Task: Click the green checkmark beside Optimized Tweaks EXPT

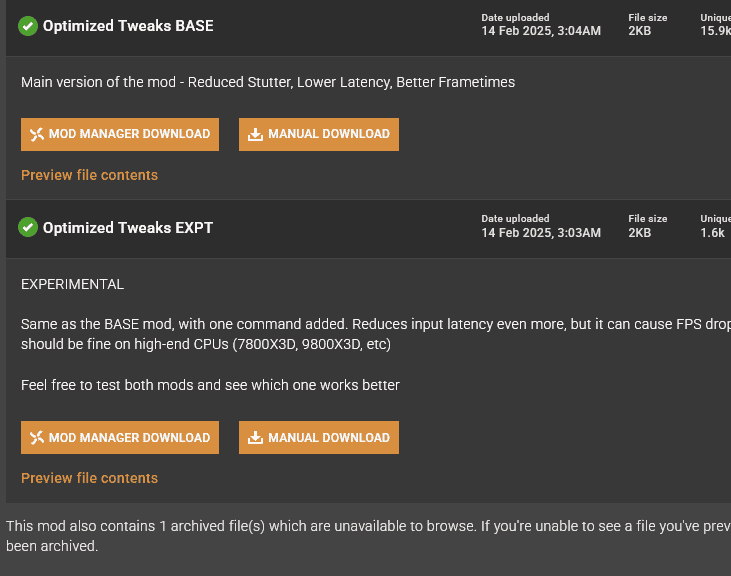Action: (x=28, y=227)
